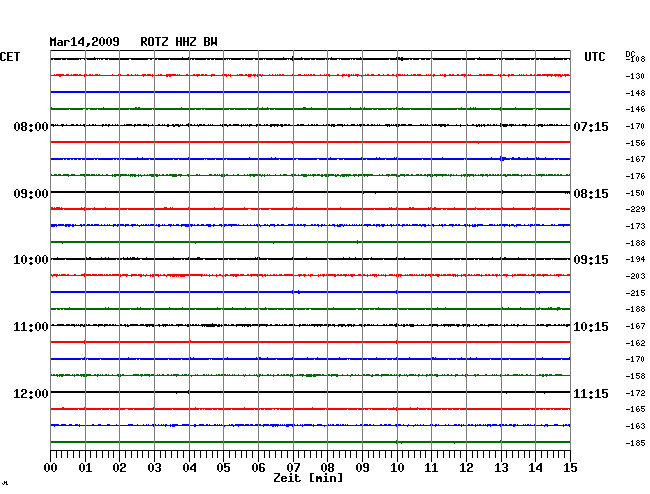This screenshot has width=650, height=494.
Task: Select the DC offset value -176
Action: coord(635,177)
